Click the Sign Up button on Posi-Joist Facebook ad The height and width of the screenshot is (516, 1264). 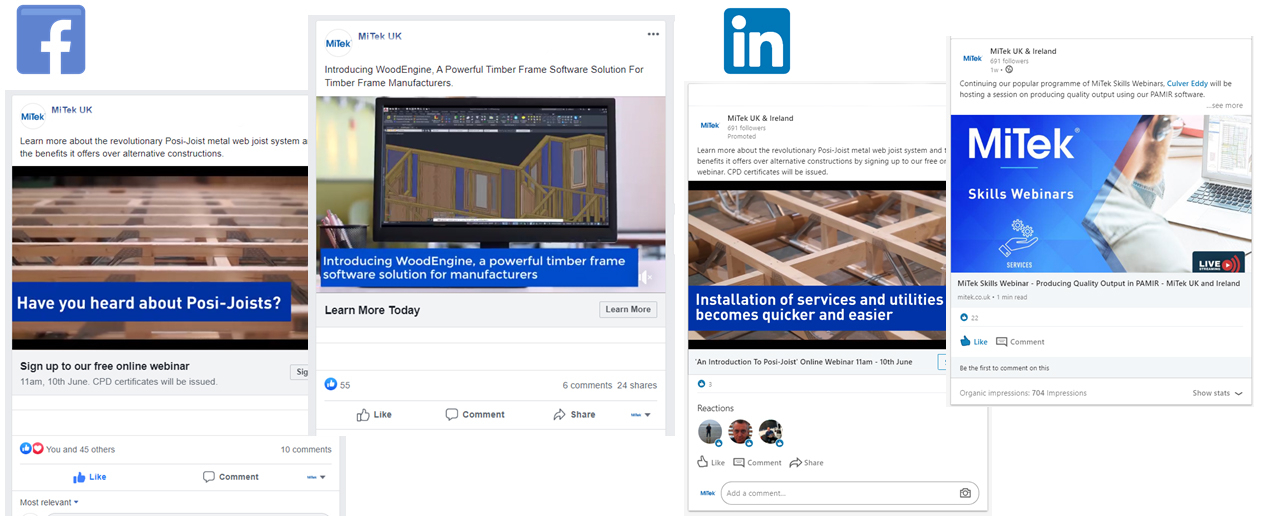point(300,372)
